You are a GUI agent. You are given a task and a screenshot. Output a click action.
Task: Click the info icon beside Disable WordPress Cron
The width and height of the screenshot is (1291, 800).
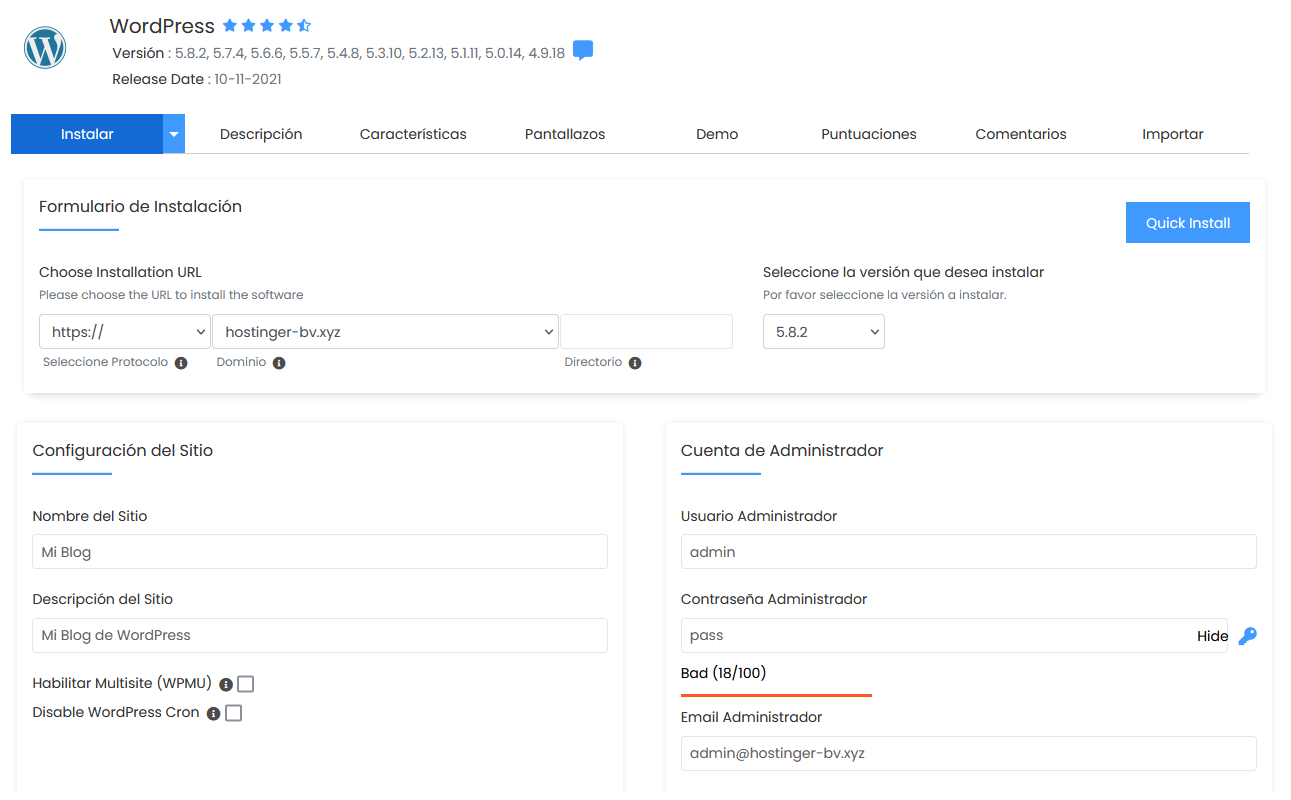pos(212,713)
